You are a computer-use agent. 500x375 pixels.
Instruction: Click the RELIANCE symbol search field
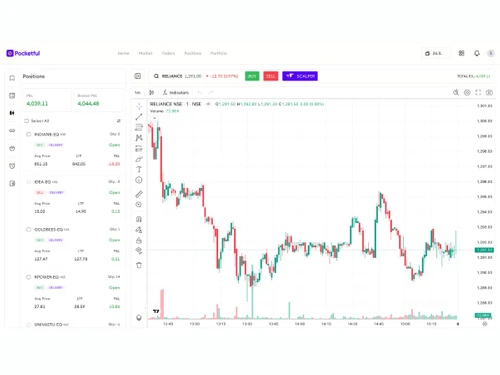point(177,76)
